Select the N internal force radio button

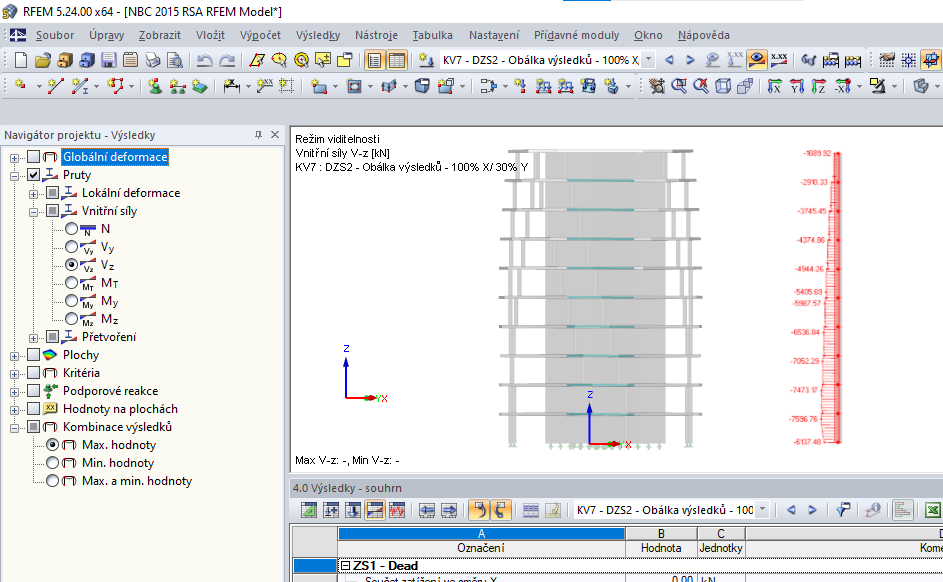point(72,228)
